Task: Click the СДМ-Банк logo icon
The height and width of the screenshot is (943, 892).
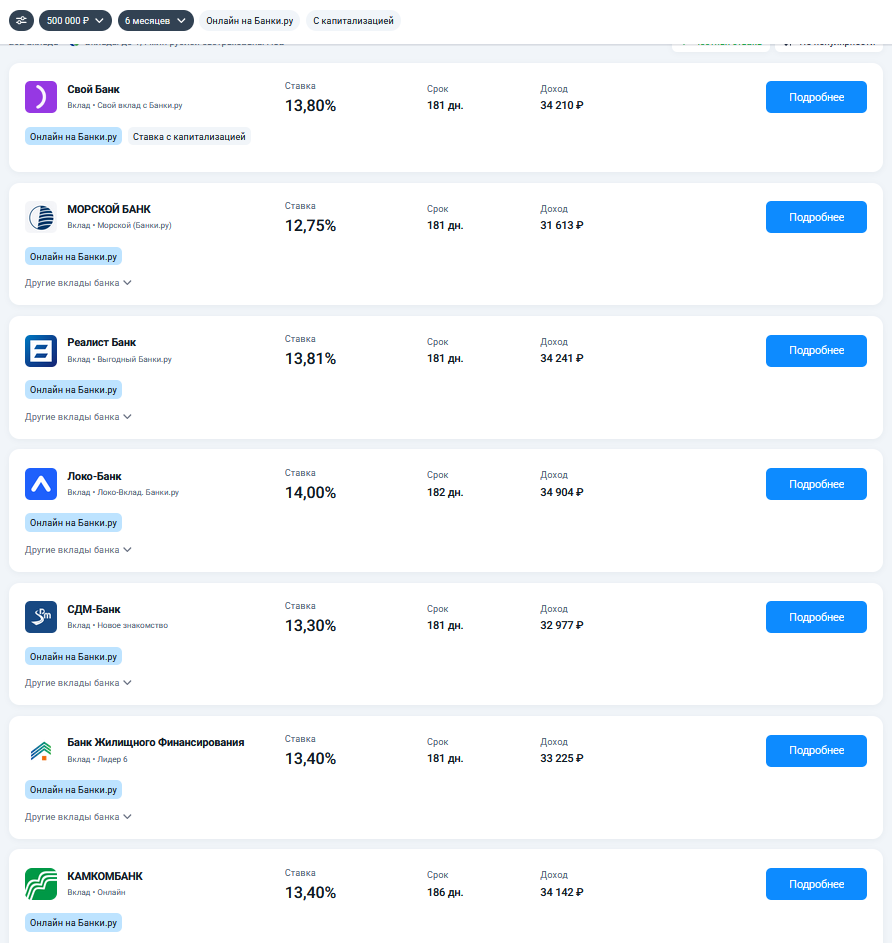Action: (41, 617)
